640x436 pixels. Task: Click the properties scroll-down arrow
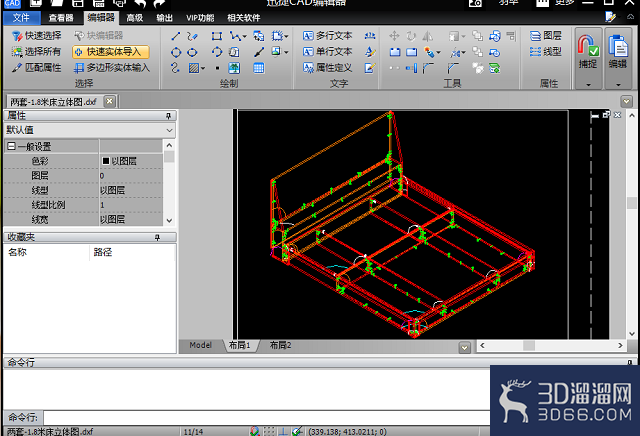point(169,220)
